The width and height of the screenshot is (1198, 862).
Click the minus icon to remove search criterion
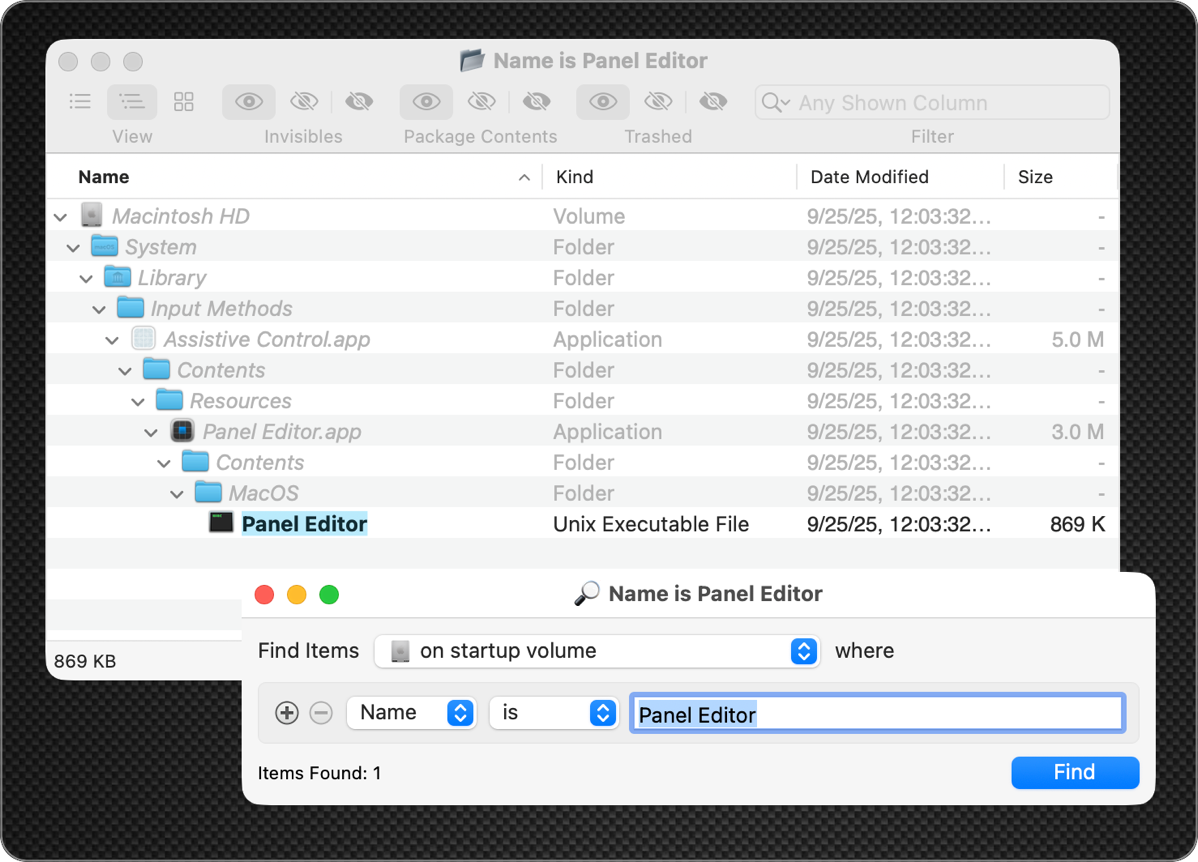321,713
